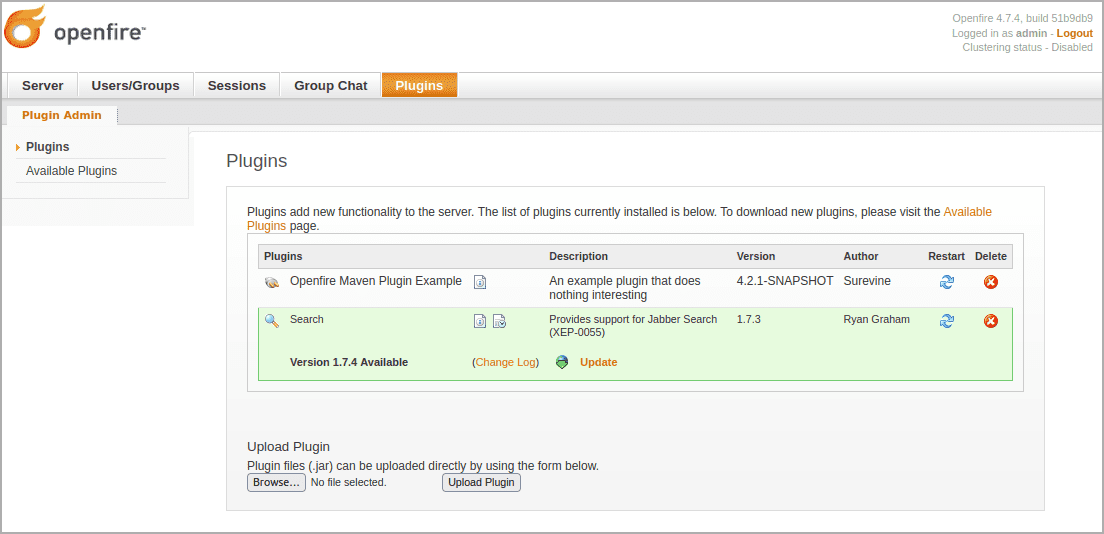
Task: Go to the Sessions tab
Action: tap(237, 86)
